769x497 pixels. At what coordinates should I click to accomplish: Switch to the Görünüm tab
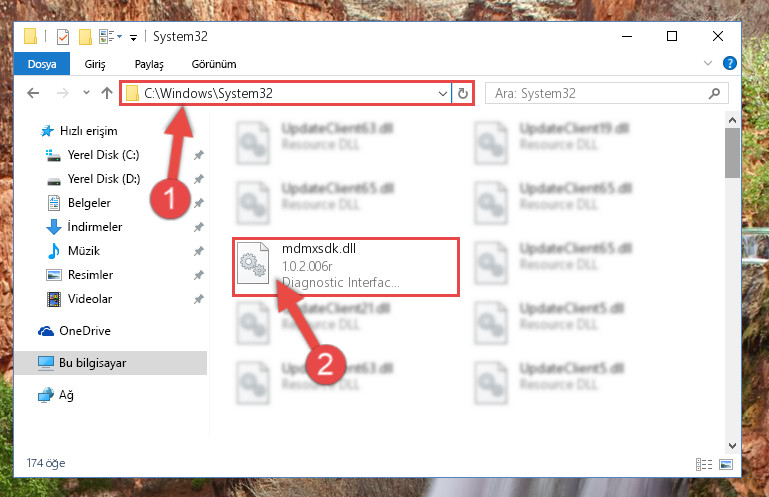click(214, 64)
